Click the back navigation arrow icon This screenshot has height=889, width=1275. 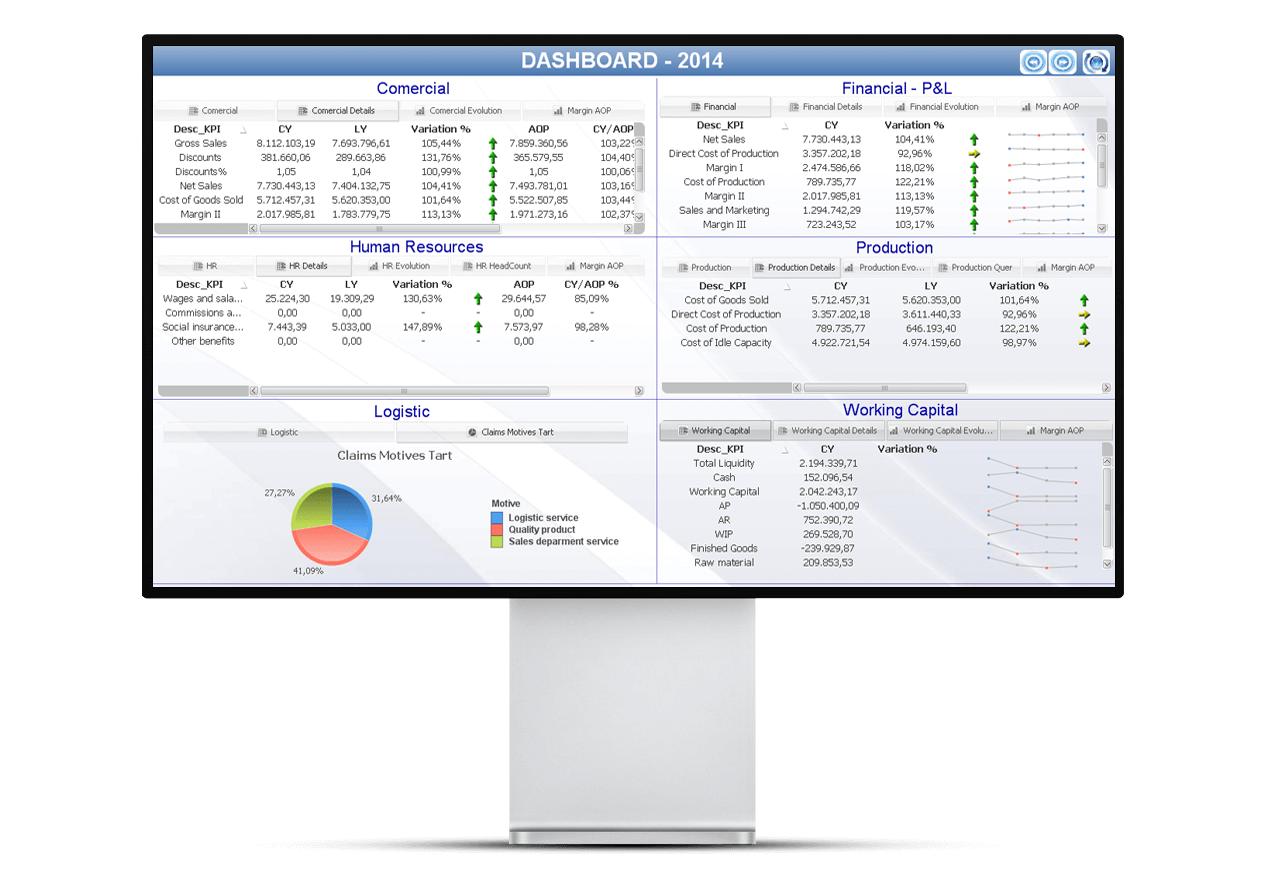coord(1034,62)
